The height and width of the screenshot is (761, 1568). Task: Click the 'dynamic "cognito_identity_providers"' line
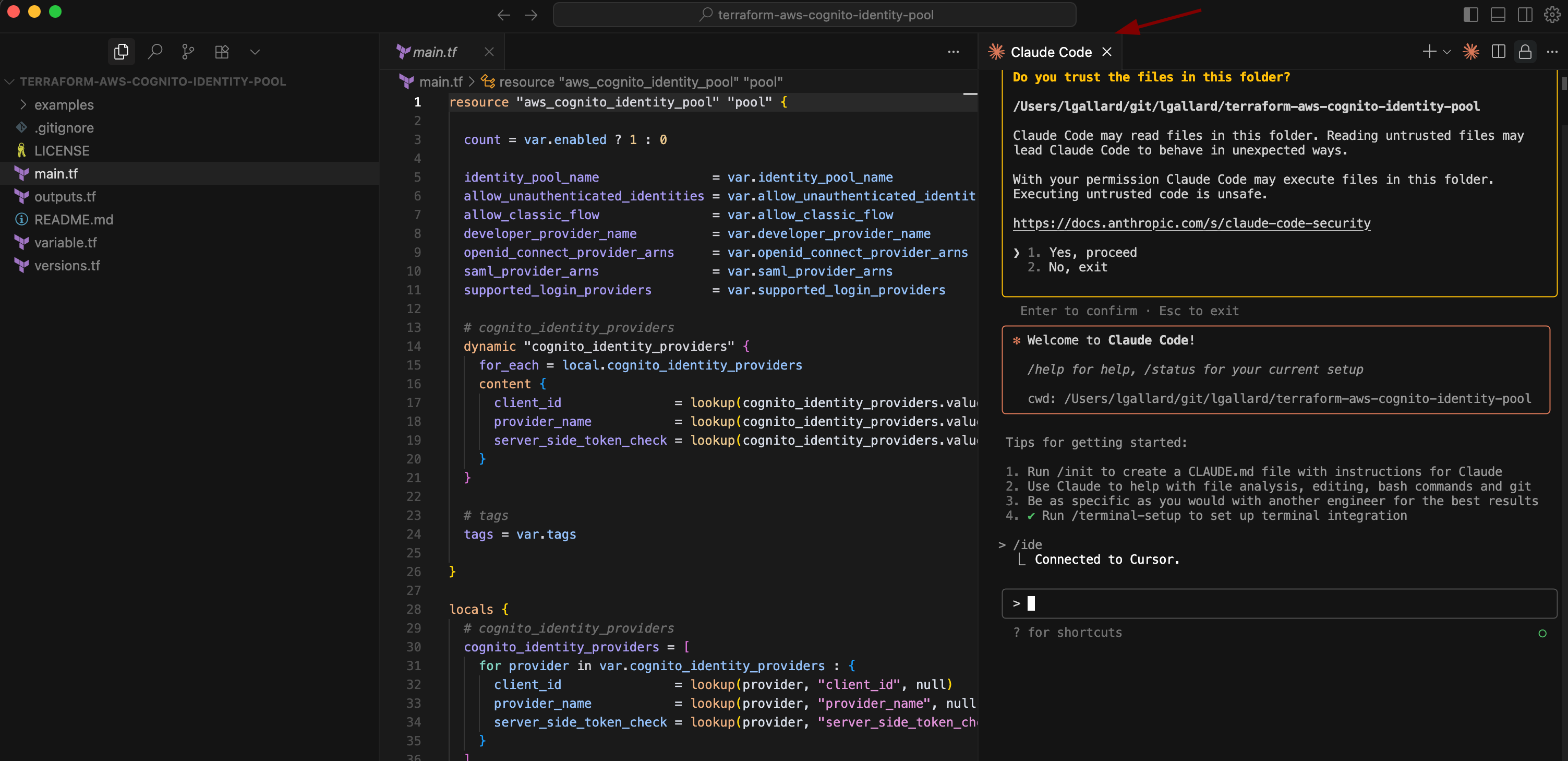click(x=606, y=346)
